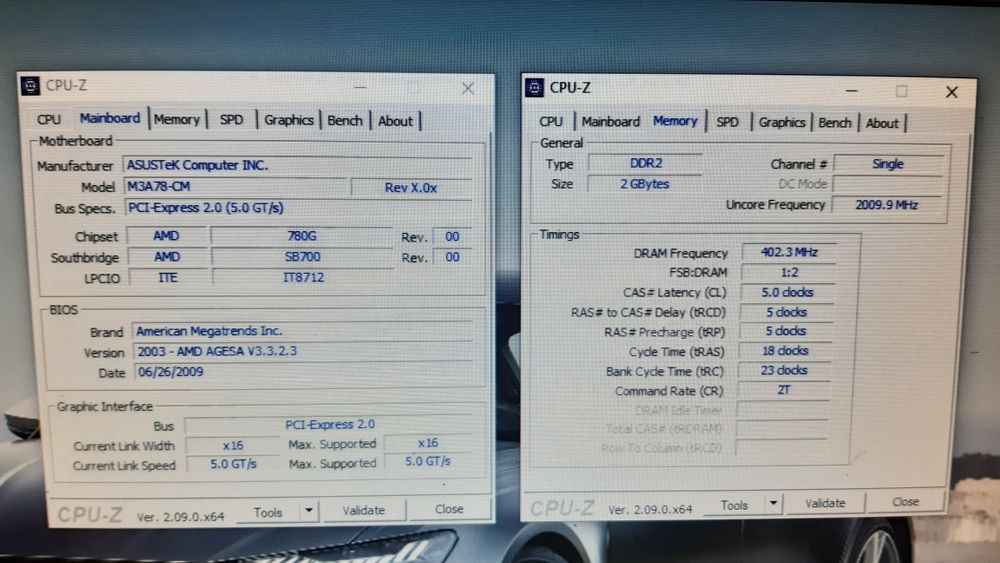The height and width of the screenshot is (563, 1000).
Task: Click the CPU-Z app icon in right window title bar
Action: pos(534,87)
